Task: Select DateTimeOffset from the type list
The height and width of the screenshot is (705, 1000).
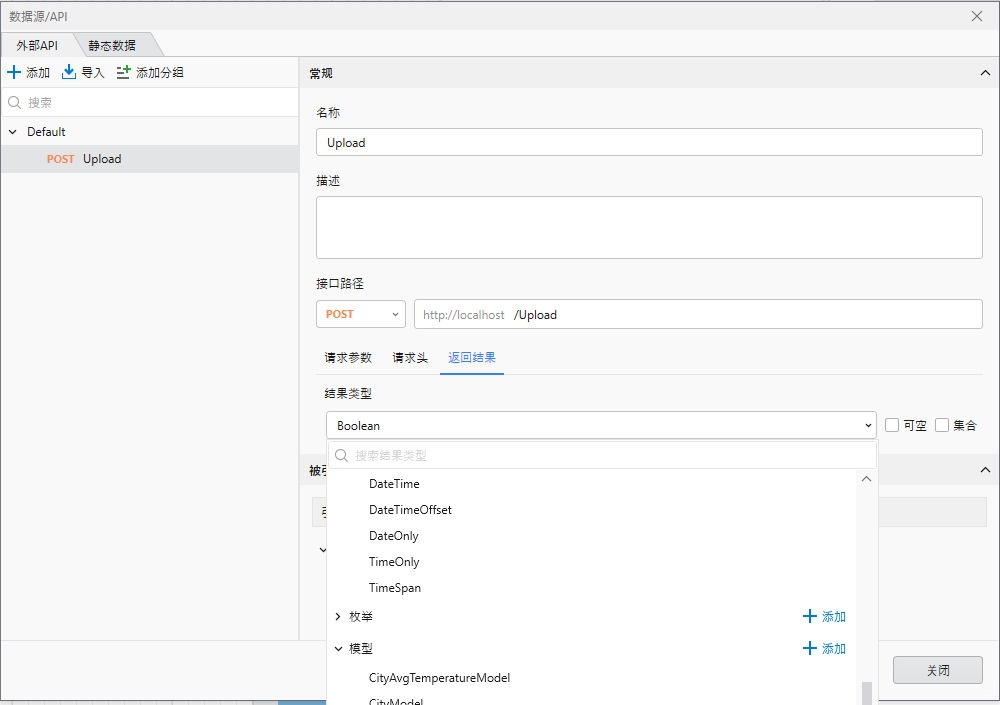Action: (410, 510)
